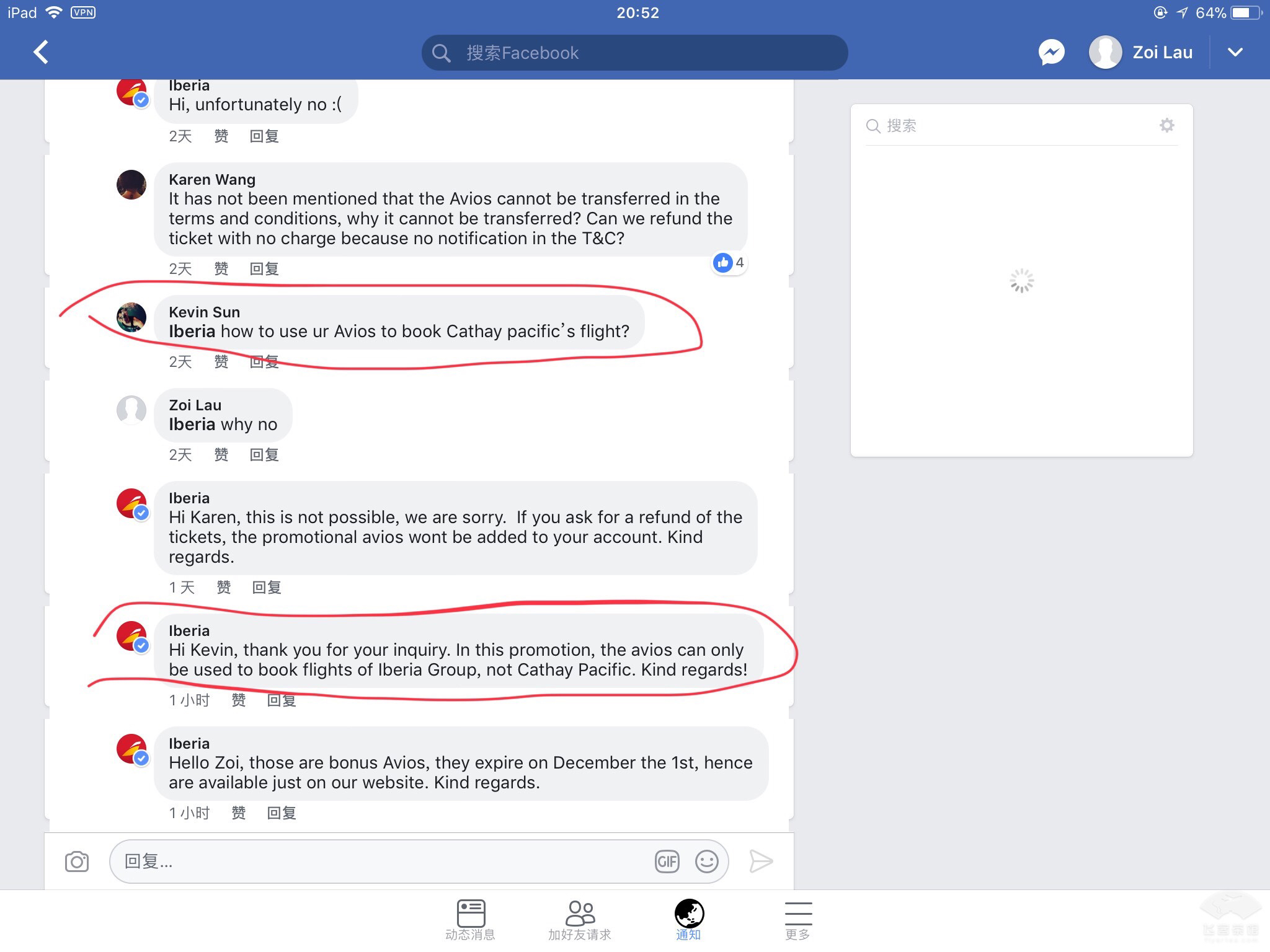Open the 加好友请求 tab
The image size is (1270, 952).
(x=580, y=920)
